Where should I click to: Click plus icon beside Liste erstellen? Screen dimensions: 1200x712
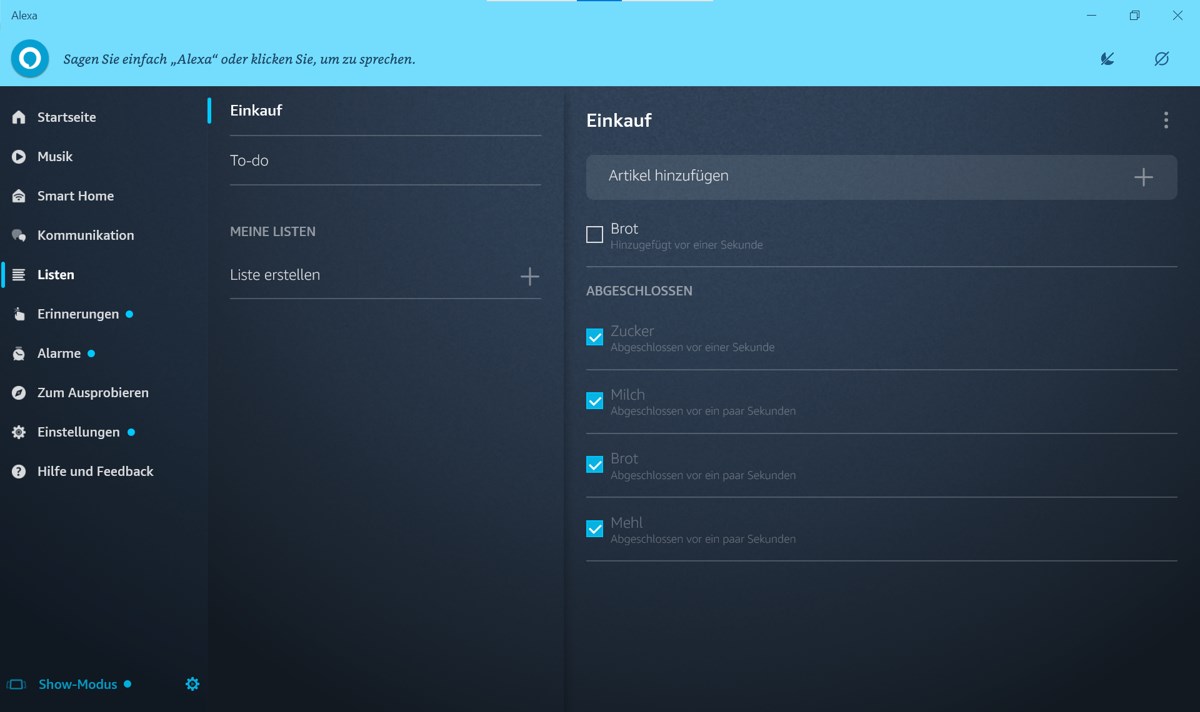click(530, 276)
